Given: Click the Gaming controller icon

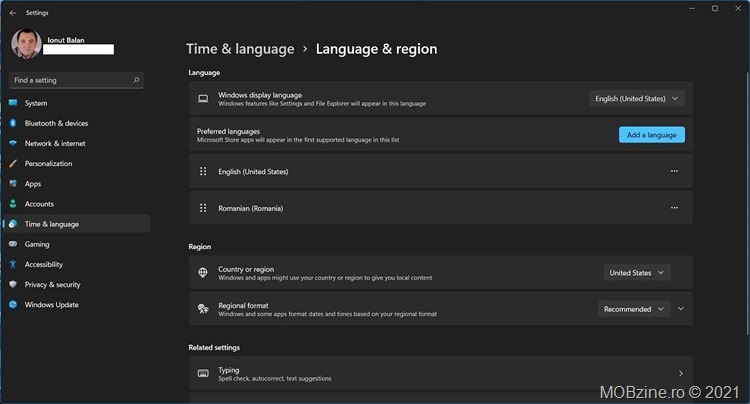Looking at the screenshot, I should [x=13, y=244].
